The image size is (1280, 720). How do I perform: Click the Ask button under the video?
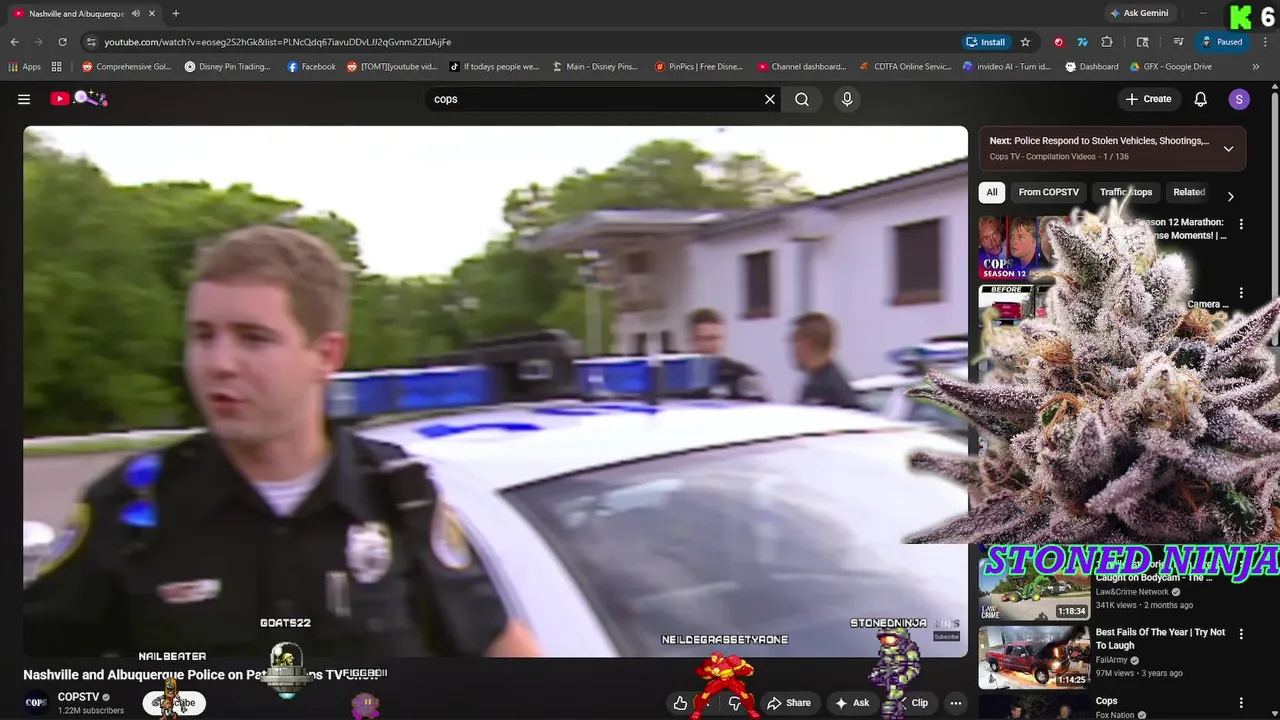click(852, 703)
